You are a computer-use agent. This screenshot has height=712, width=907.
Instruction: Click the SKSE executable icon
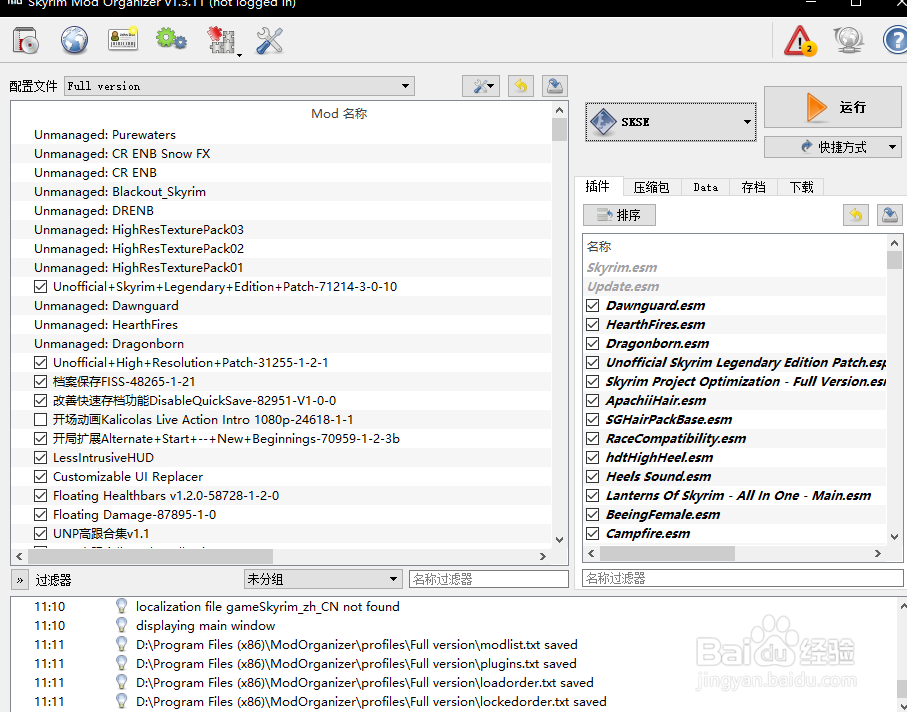[x=603, y=121]
